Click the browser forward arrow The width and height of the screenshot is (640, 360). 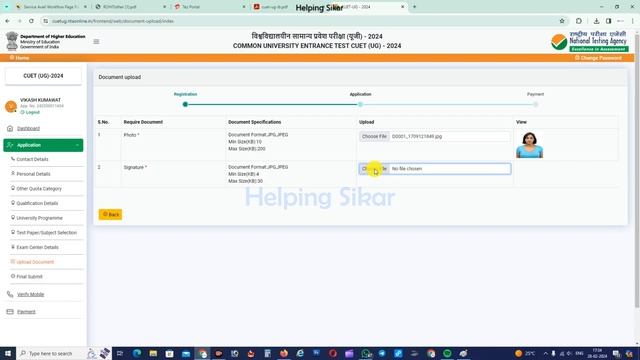click(x=19, y=21)
